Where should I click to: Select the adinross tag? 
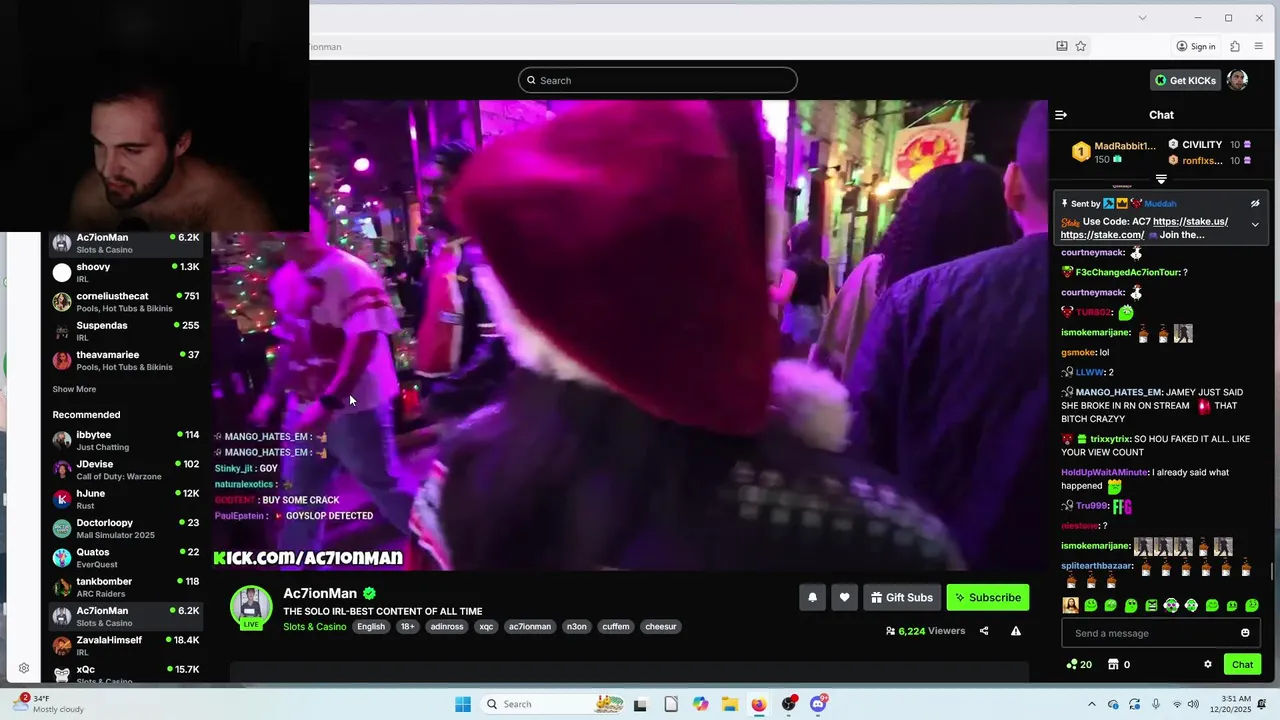[447, 627]
